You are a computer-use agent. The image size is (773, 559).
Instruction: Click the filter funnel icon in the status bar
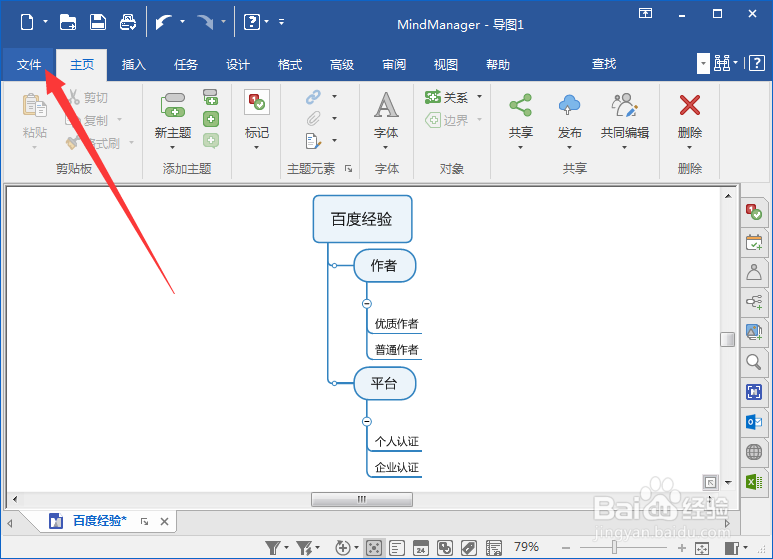point(273,547)
